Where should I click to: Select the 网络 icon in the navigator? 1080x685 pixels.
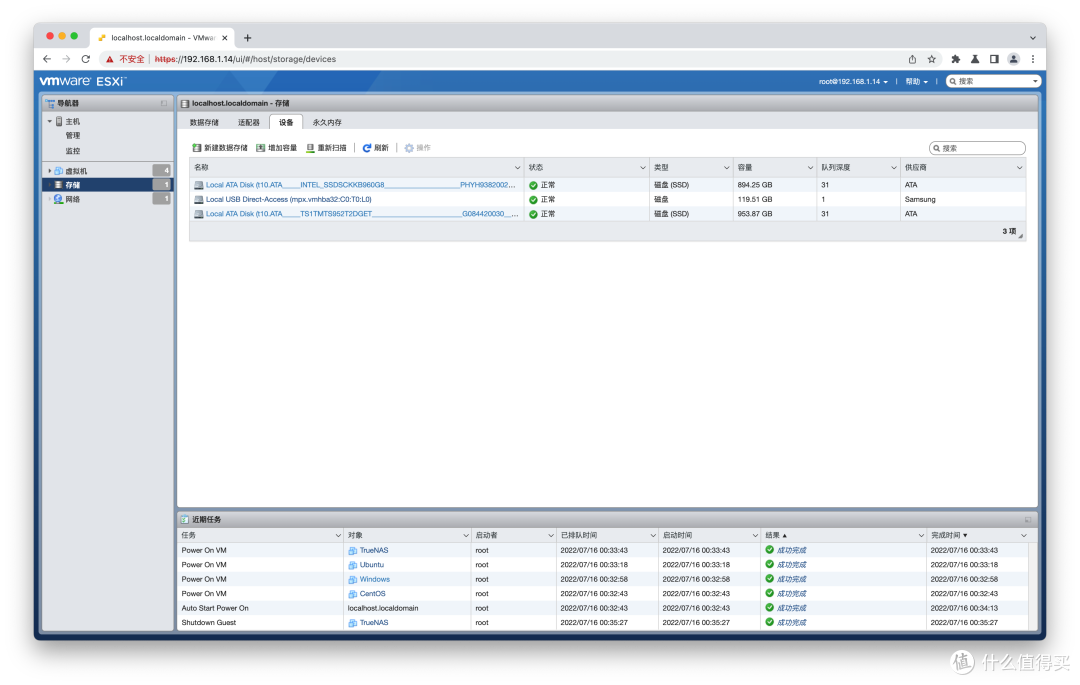[x=57, y=199]
